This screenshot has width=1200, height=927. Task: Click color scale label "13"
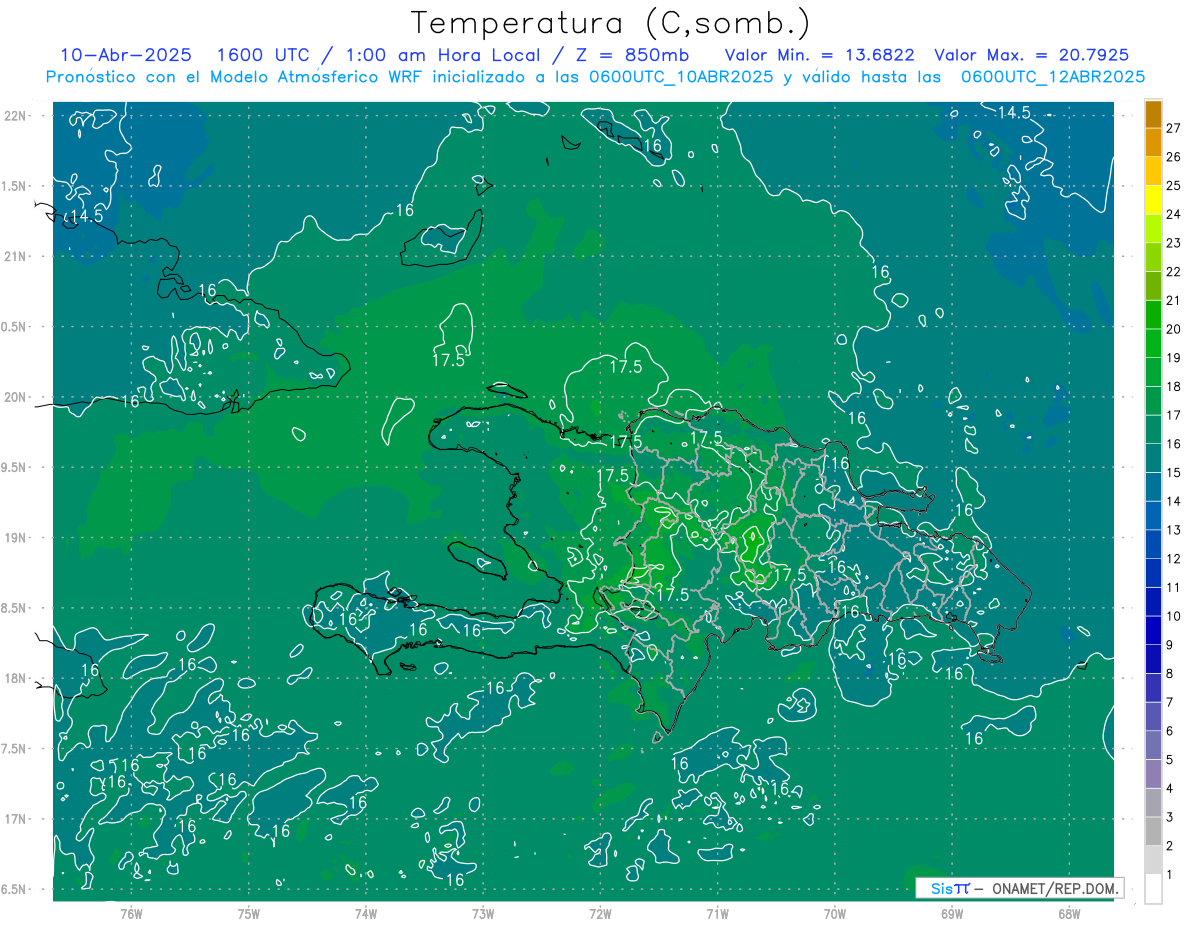click(x=1173, y=530)
